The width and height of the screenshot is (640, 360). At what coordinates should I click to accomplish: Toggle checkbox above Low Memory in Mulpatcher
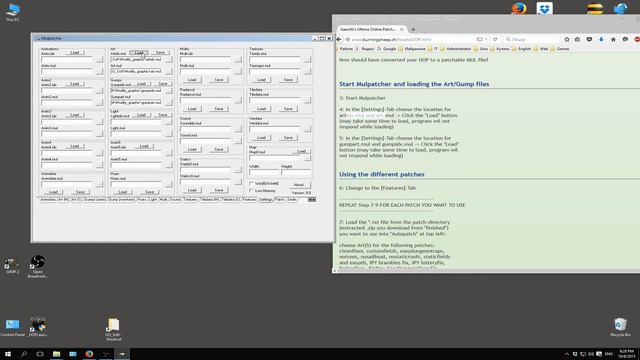click(251, 184)
